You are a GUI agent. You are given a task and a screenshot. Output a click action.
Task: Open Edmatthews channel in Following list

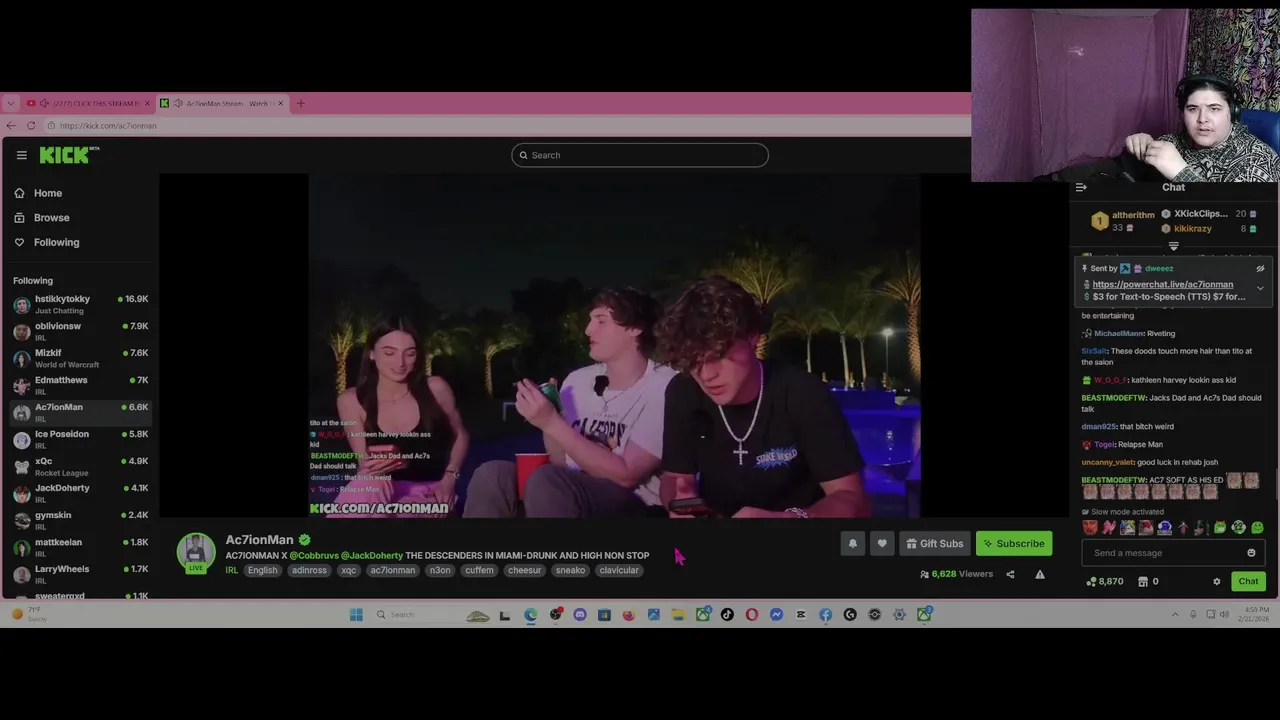80,385
